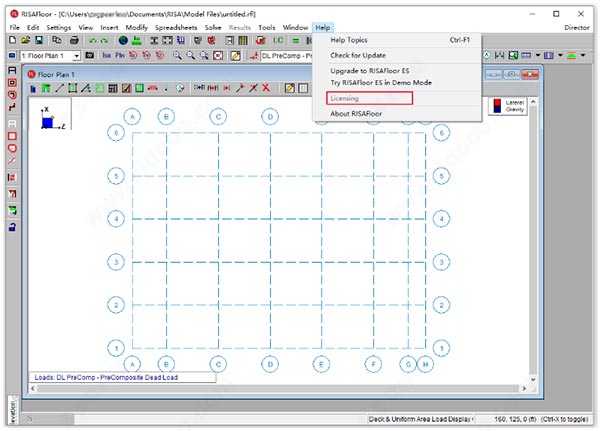This screenshot has width=600, height=431.
Task: Click the LC load combinations icon
Action: click(278, 40)
